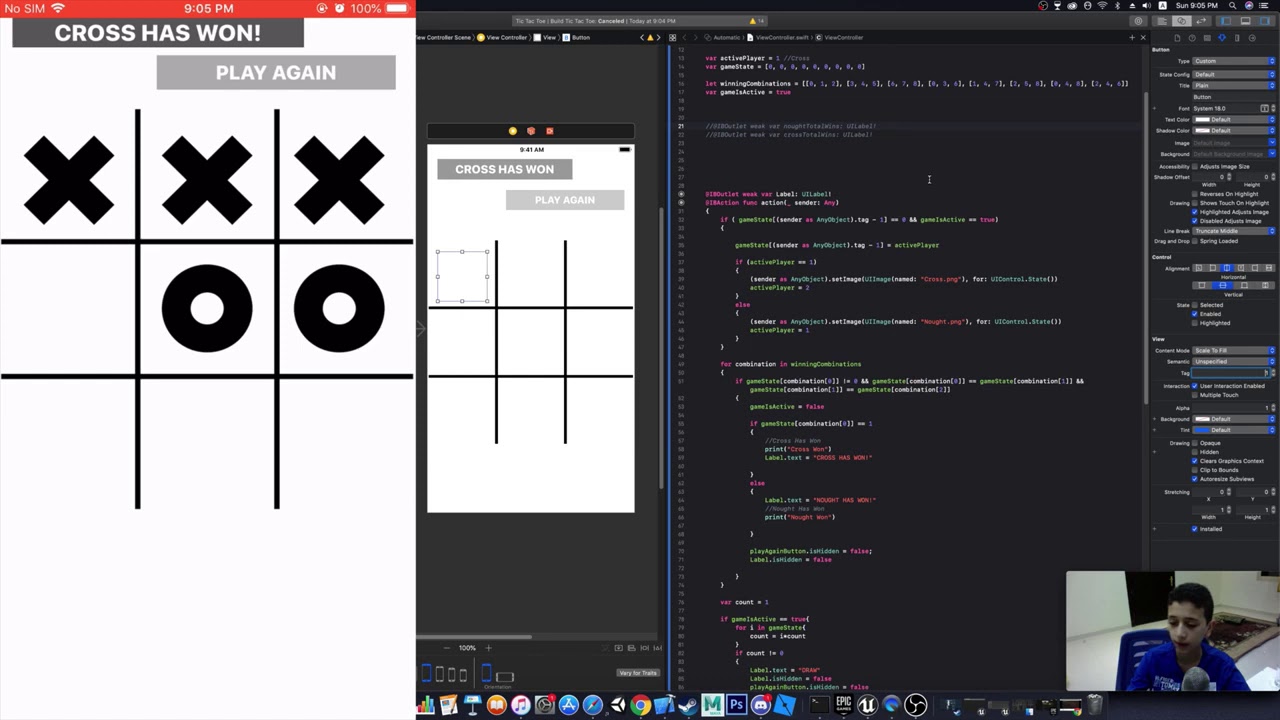Tap PLAY AGAIN in the simulator
Viewport: 1280px width, 720px height.
[276, 72]
